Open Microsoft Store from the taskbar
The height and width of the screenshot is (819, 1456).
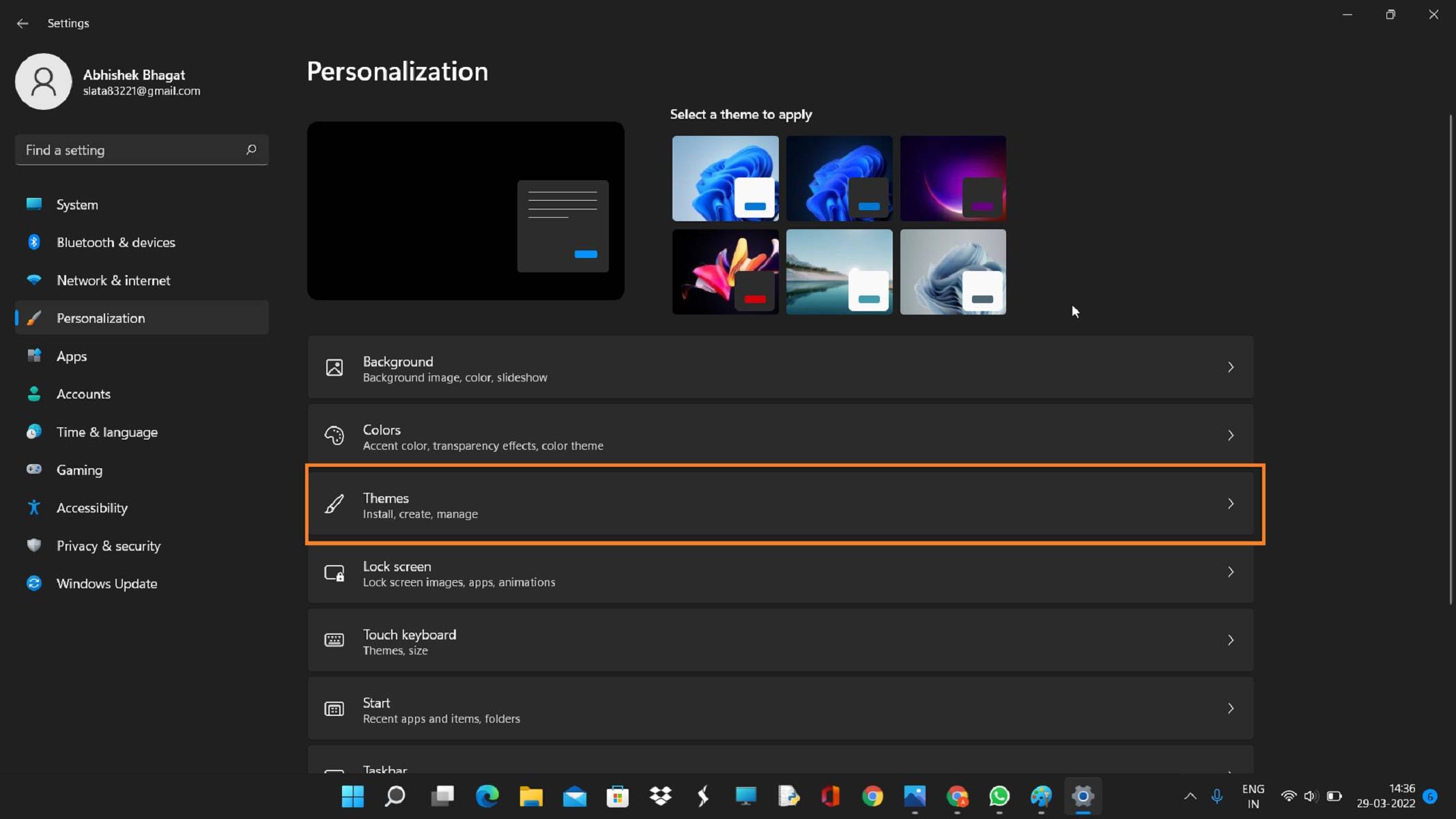pyautogui.click(x=617, y=796)
